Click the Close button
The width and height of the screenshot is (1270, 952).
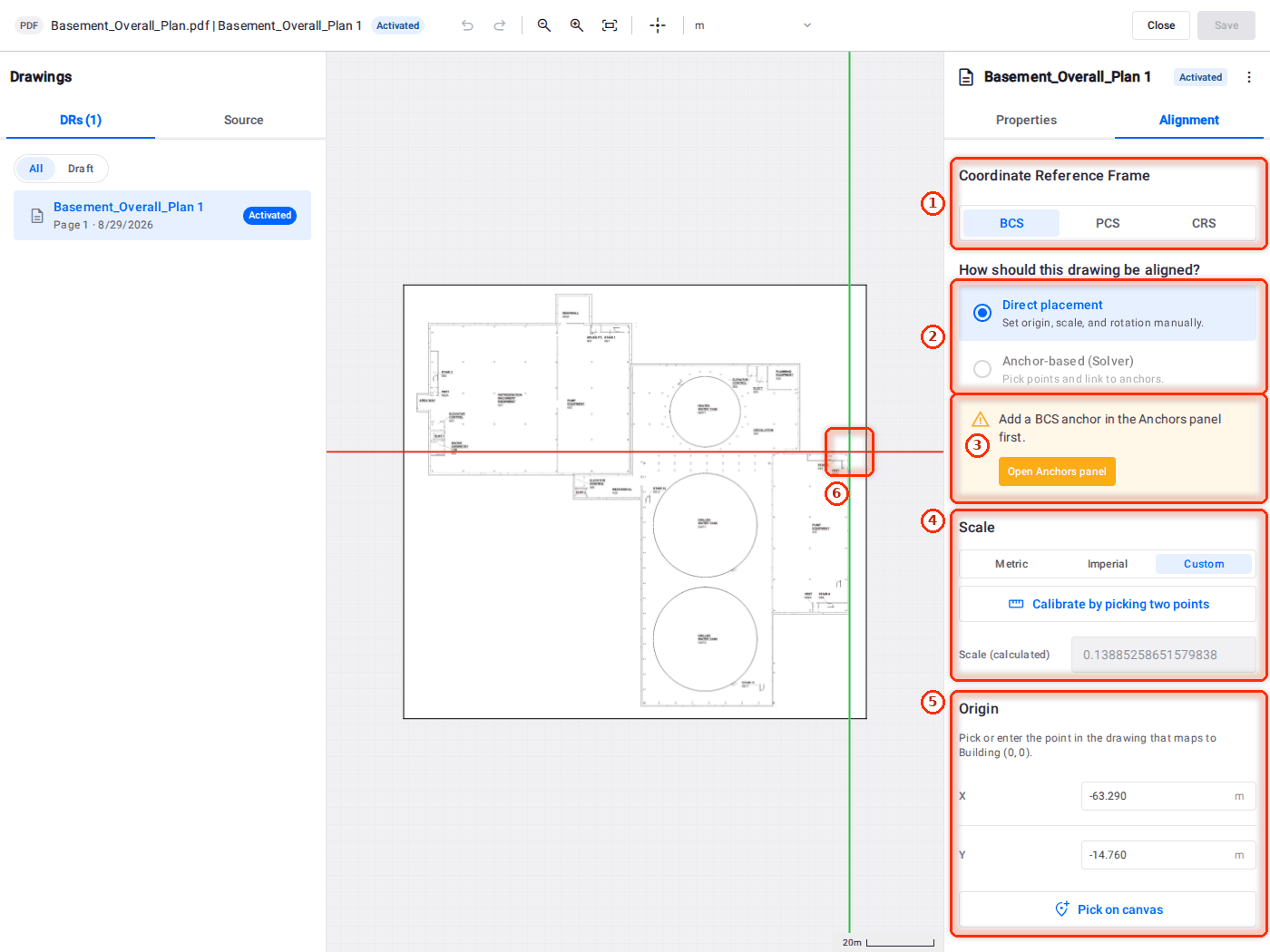click(x=1161, y=25)
